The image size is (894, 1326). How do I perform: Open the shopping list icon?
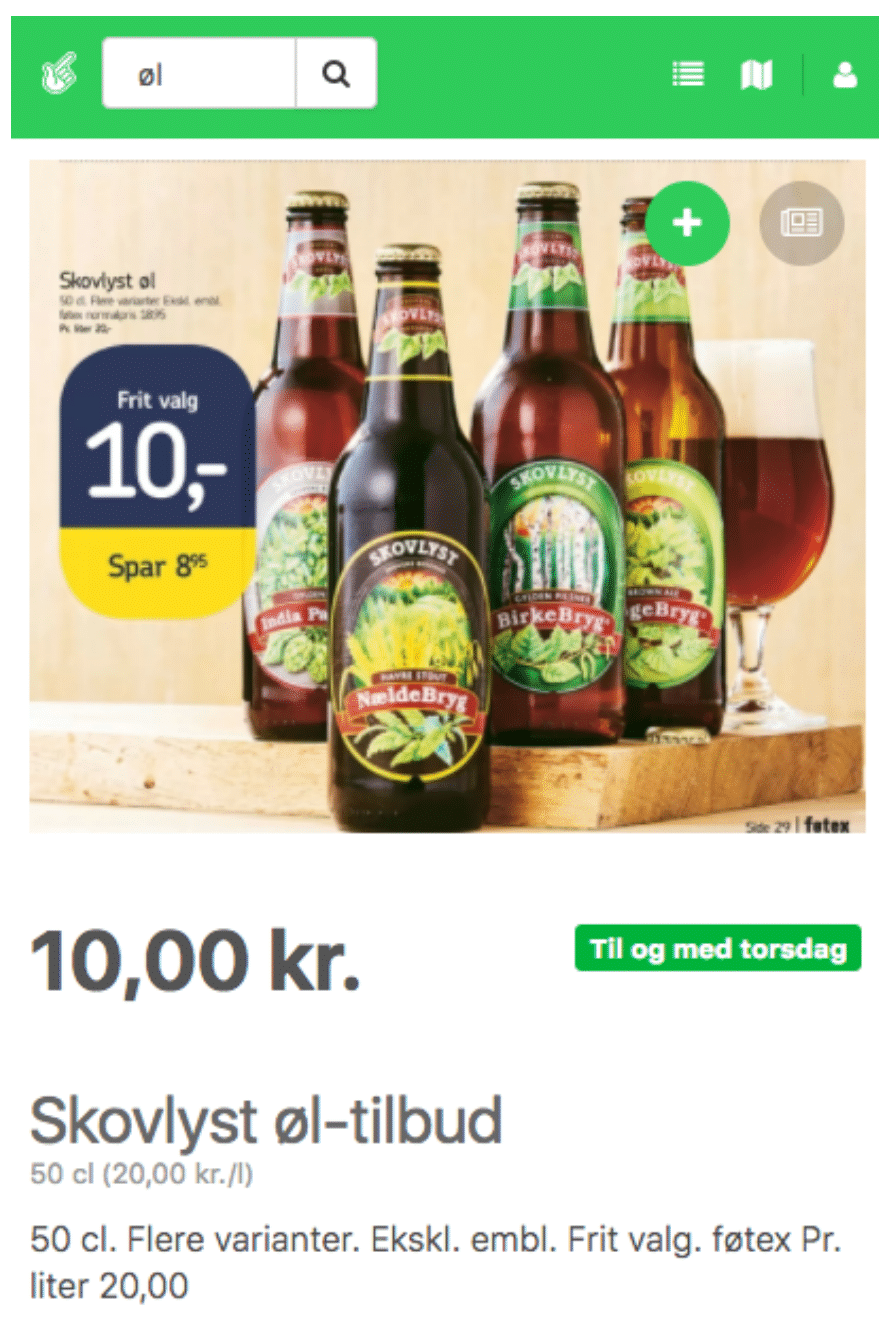pos(688,74)
